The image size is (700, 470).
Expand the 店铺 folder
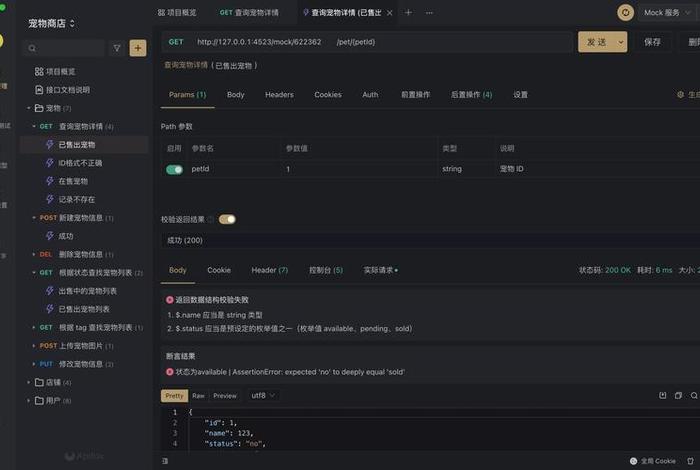[29, 383]
